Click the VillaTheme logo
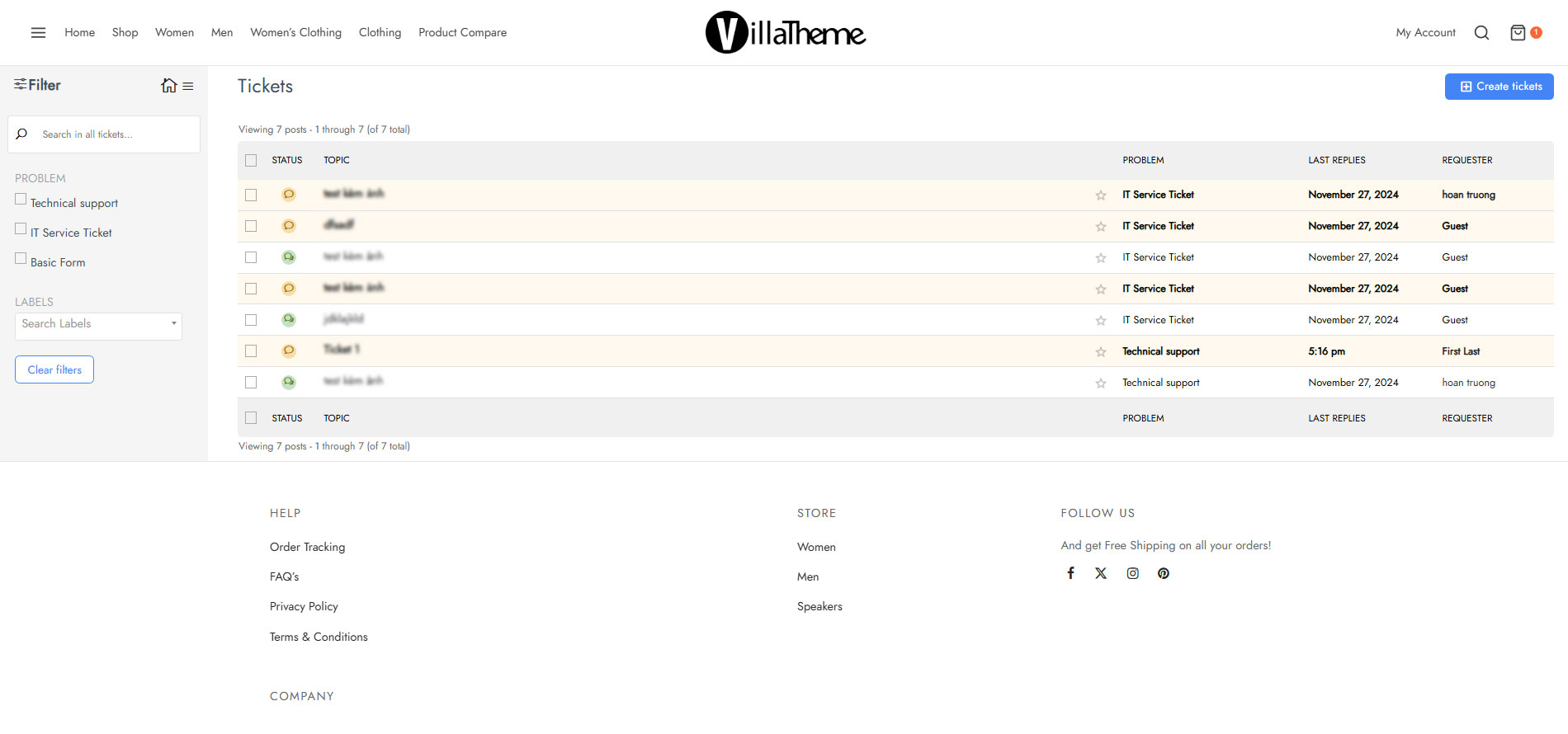This screenshot has width=1568, height=734. click(785, 33)
